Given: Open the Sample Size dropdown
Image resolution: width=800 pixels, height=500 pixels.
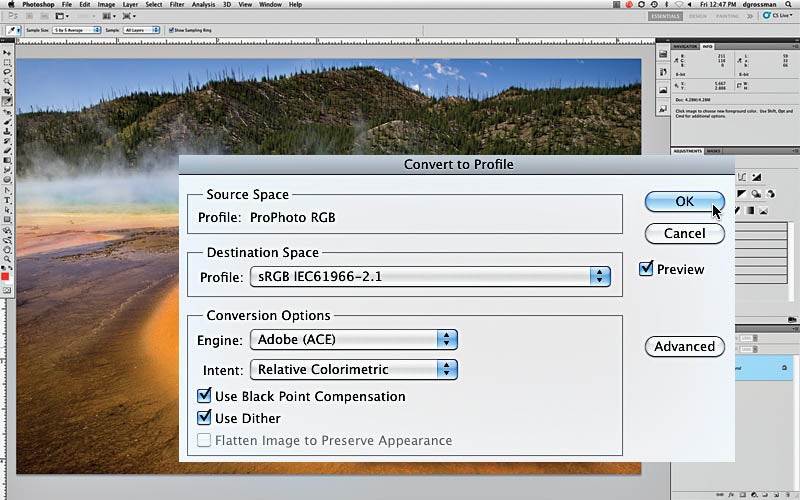Looking at the screenshot, I should pos(77,30).
